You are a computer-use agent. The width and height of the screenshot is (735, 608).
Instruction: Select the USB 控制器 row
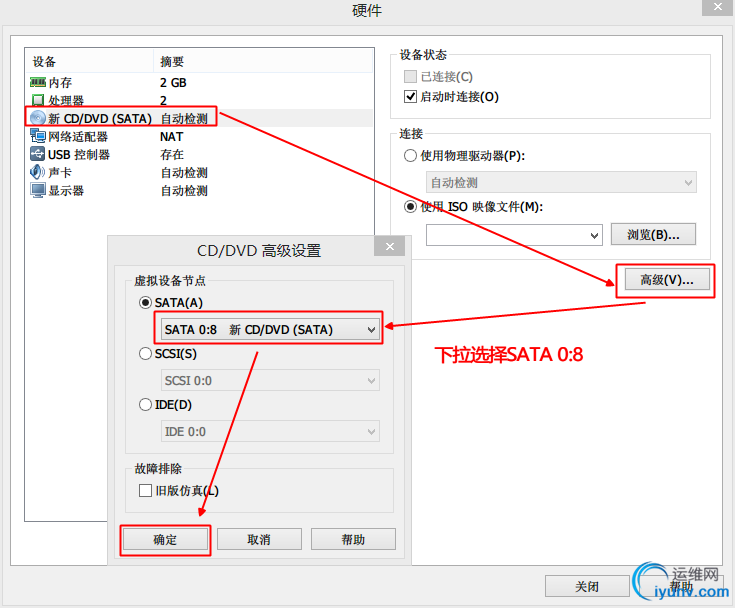tap(200, 154)
